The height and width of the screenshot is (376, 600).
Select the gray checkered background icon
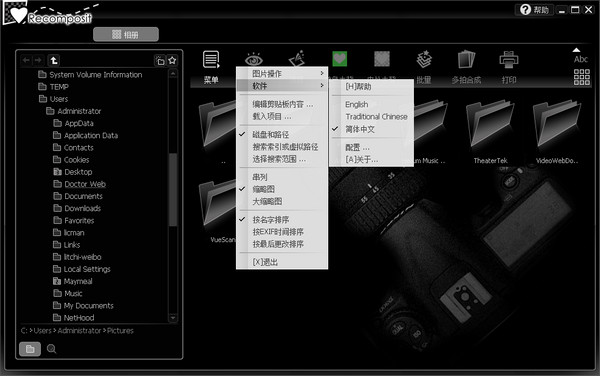tap(382, 59)
